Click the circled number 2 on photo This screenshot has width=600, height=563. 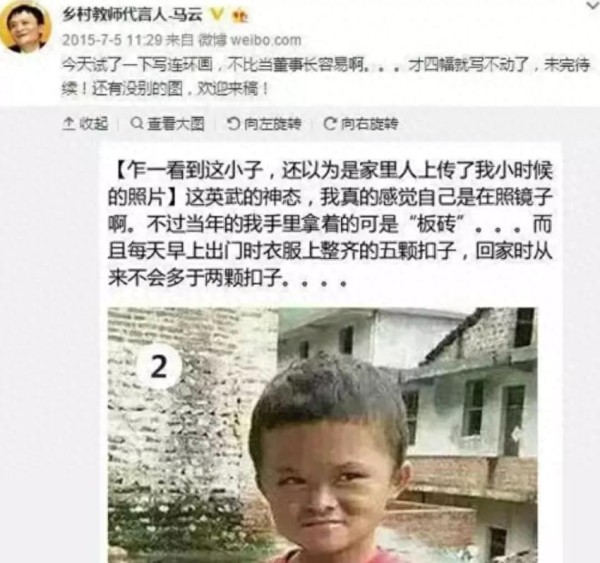coord(159,367)
